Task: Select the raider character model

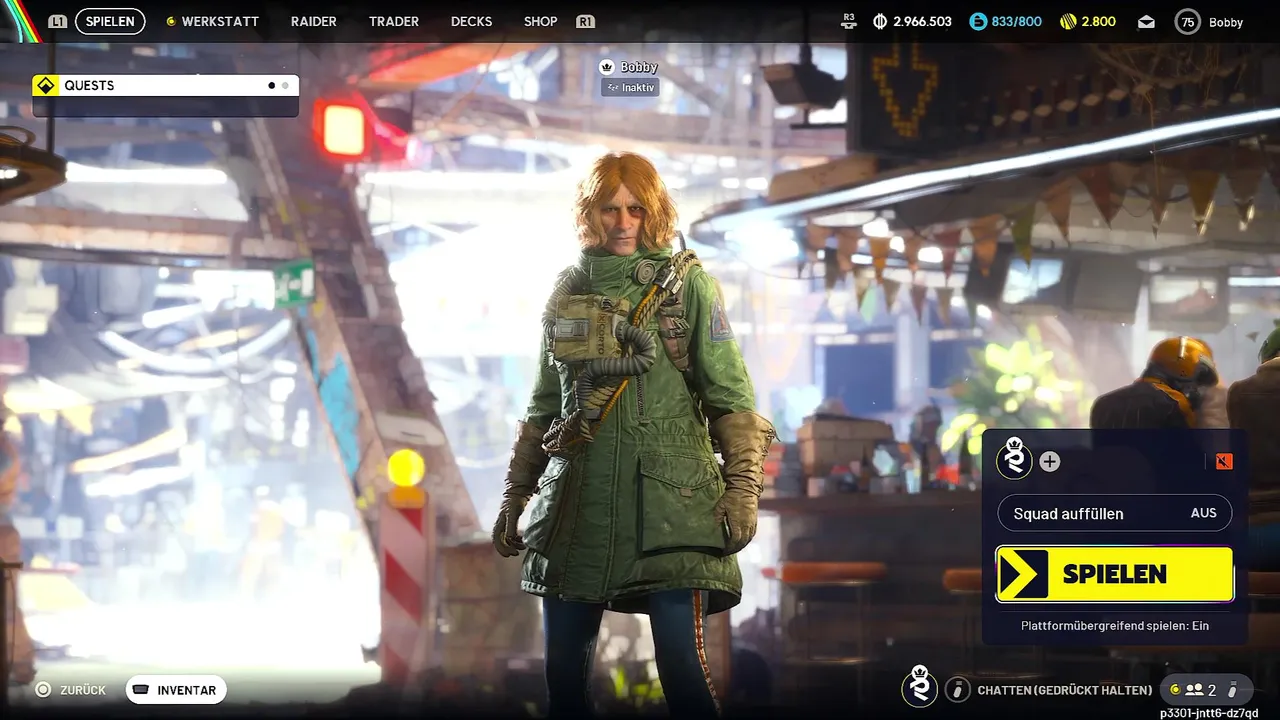Action: [635, 430]
